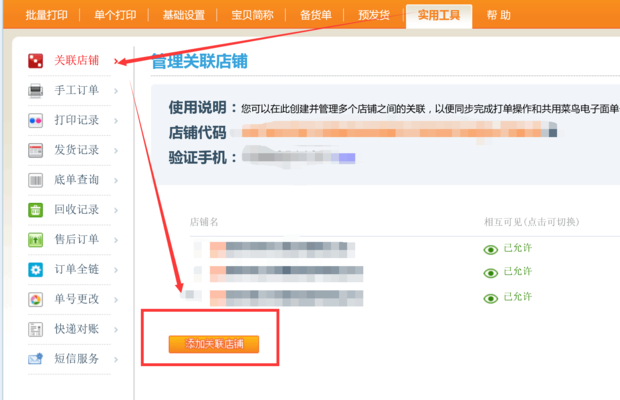
Task: Open the 订单全链 sidebar link
Action: 77,270
